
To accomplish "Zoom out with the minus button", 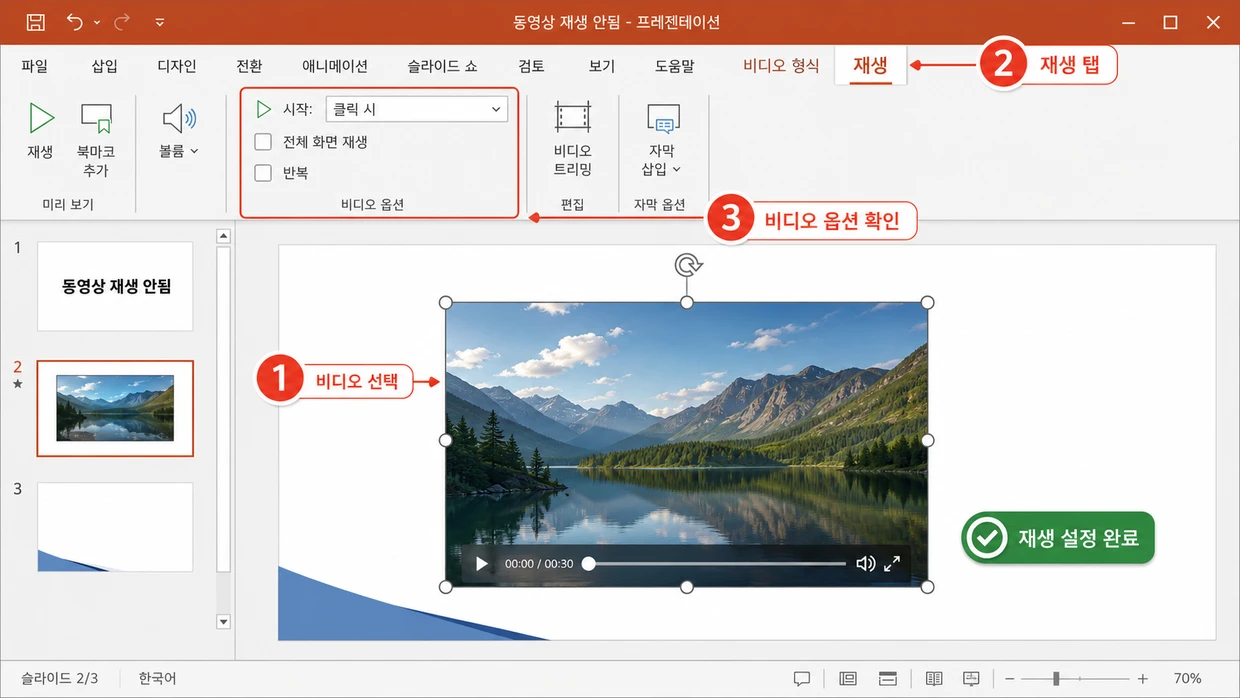I will (x=1010, y=679).
